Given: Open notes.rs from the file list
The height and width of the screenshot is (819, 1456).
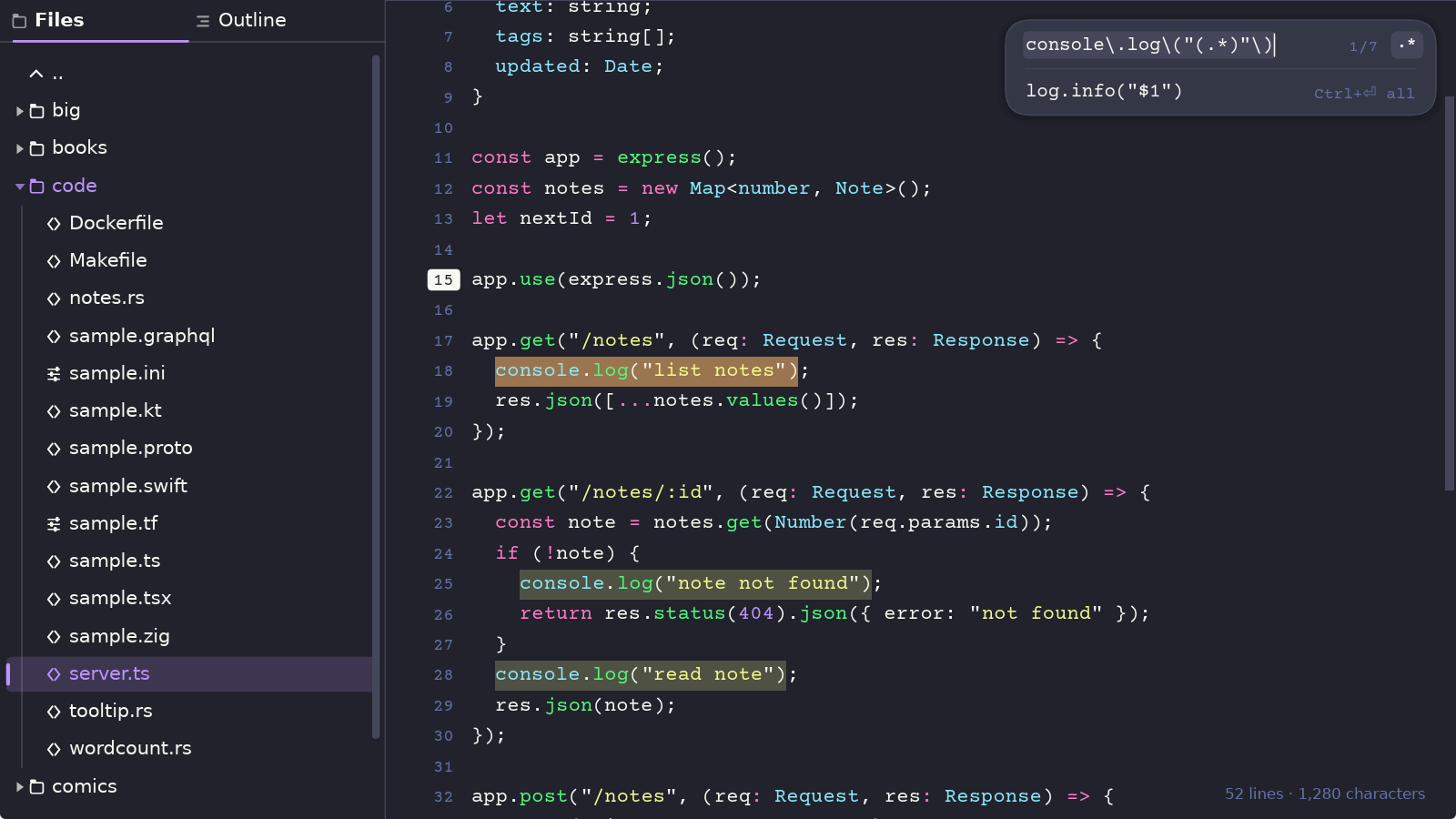Looking at the screenshot, I should 189,298.
